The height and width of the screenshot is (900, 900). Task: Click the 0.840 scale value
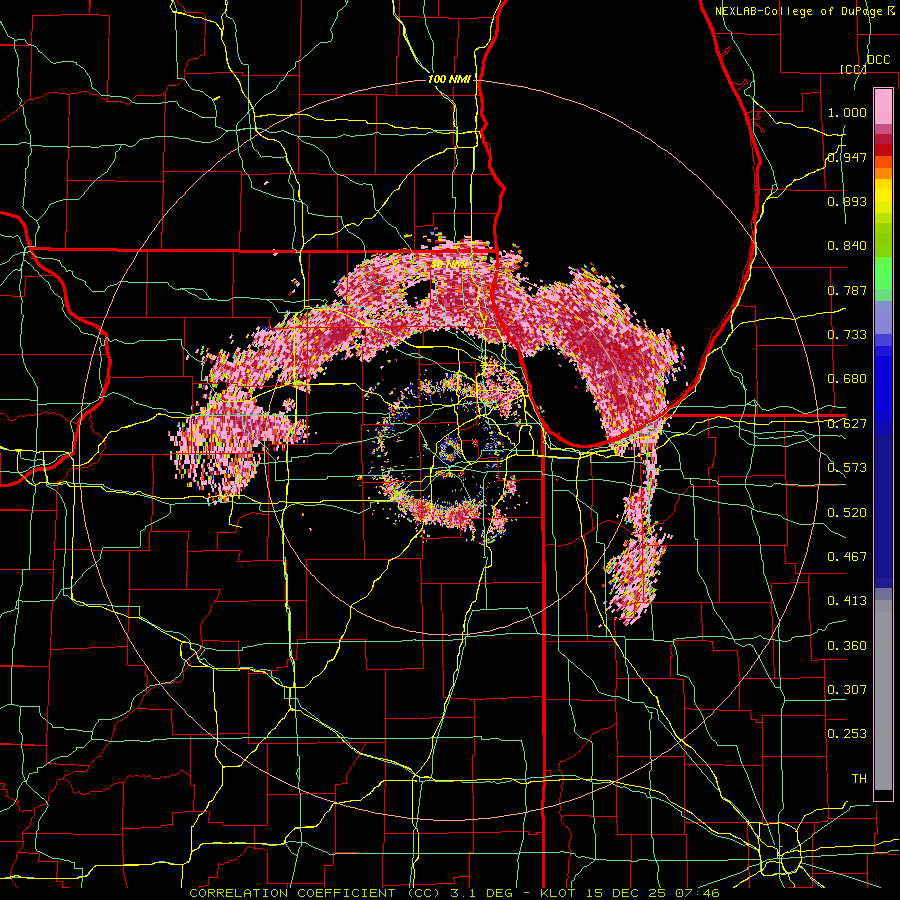847,246
